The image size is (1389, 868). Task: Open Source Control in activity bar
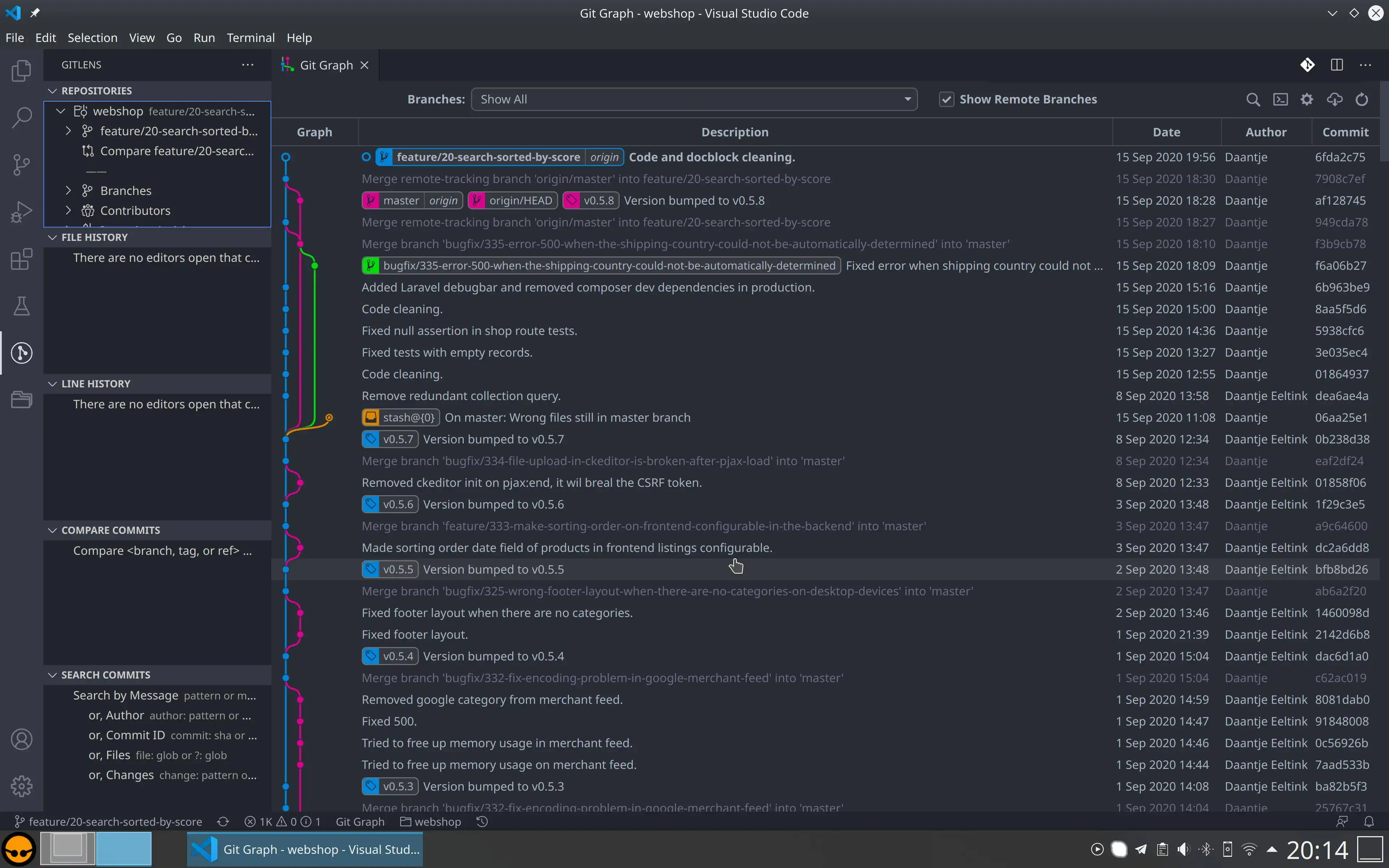pyautogui.click(x=21, y=165)
